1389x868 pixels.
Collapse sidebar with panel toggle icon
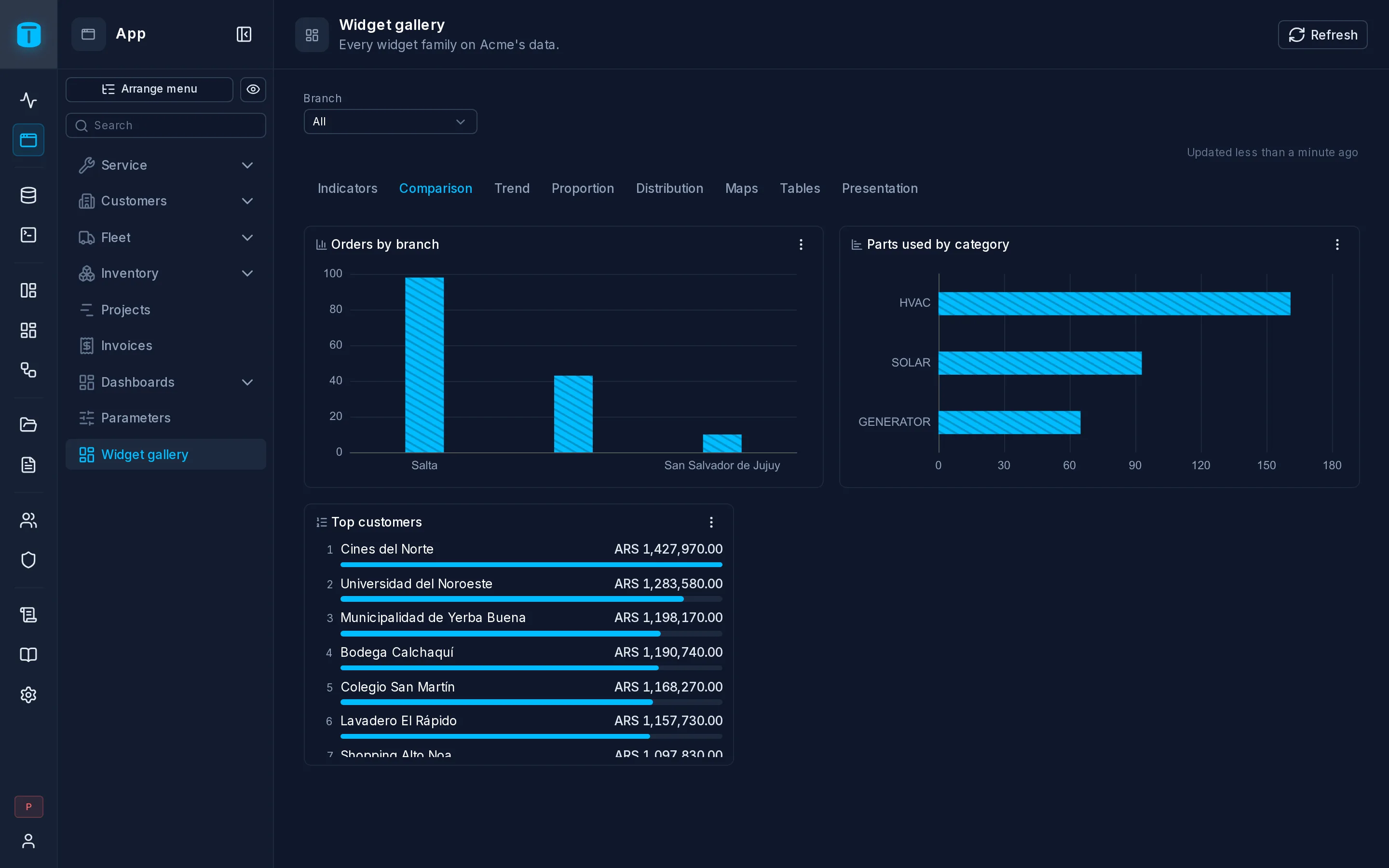click(244, 34)
